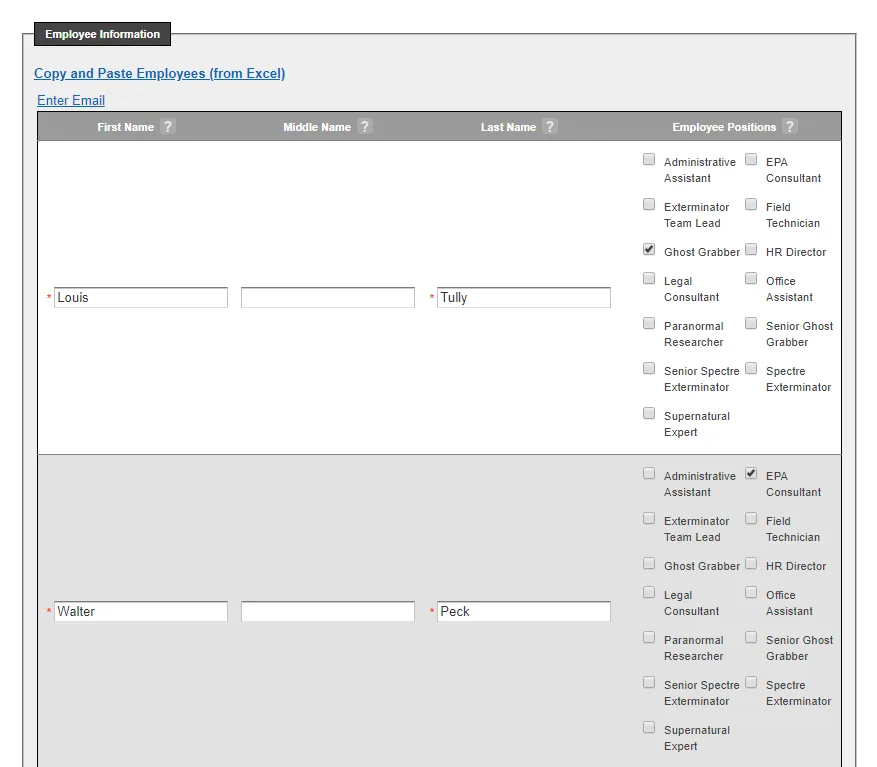The width and height of the screenshot is (877, 767).
Task: Check Spectre Exterminator for Walter Peck
Action: [x=751, y=682]
